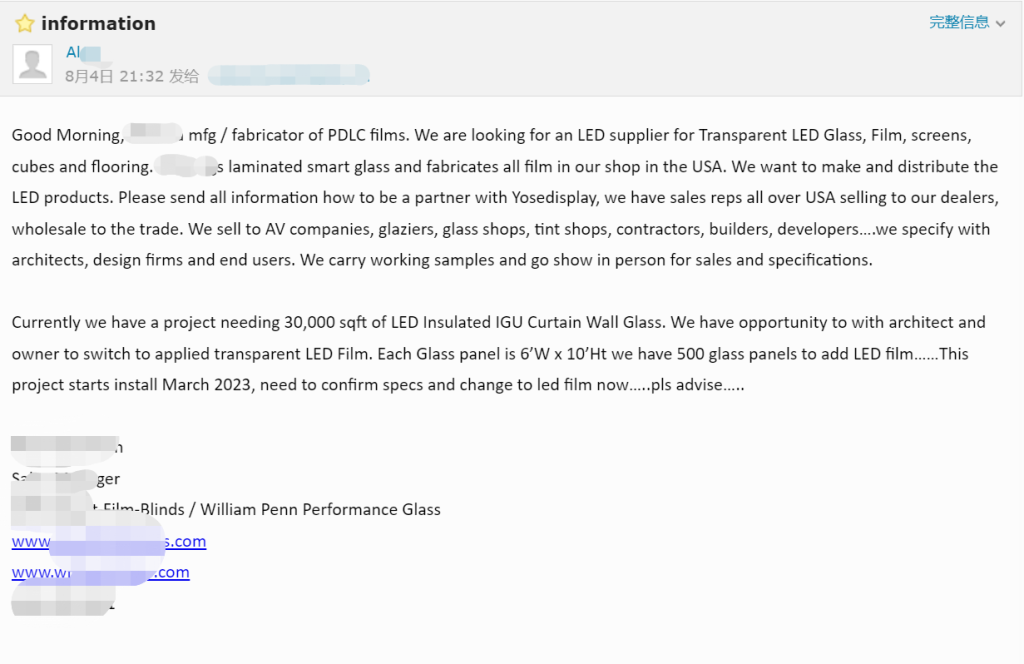Open the 完整信息 full details link

click(959, 22)
